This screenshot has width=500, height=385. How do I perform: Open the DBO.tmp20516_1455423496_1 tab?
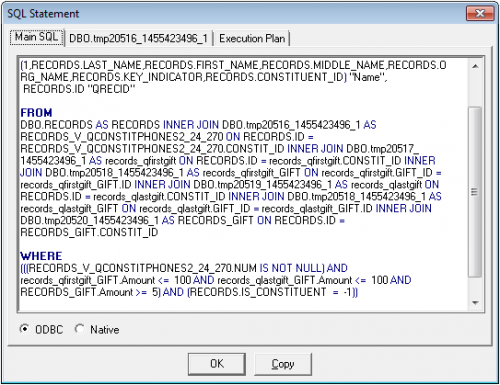[x=138, y=39]
